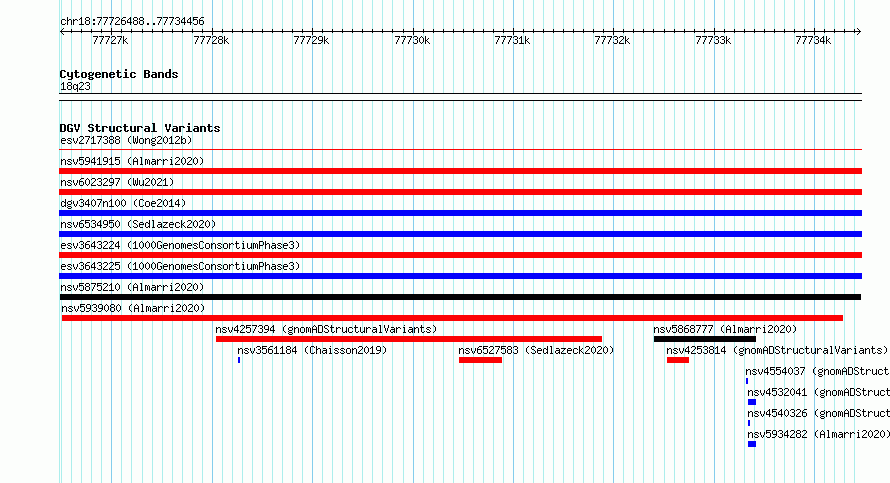Screen dimensions: 890x483
Task: Open the nsv5875210 (Almarri2020) label
Action: [x=132, y=287]
